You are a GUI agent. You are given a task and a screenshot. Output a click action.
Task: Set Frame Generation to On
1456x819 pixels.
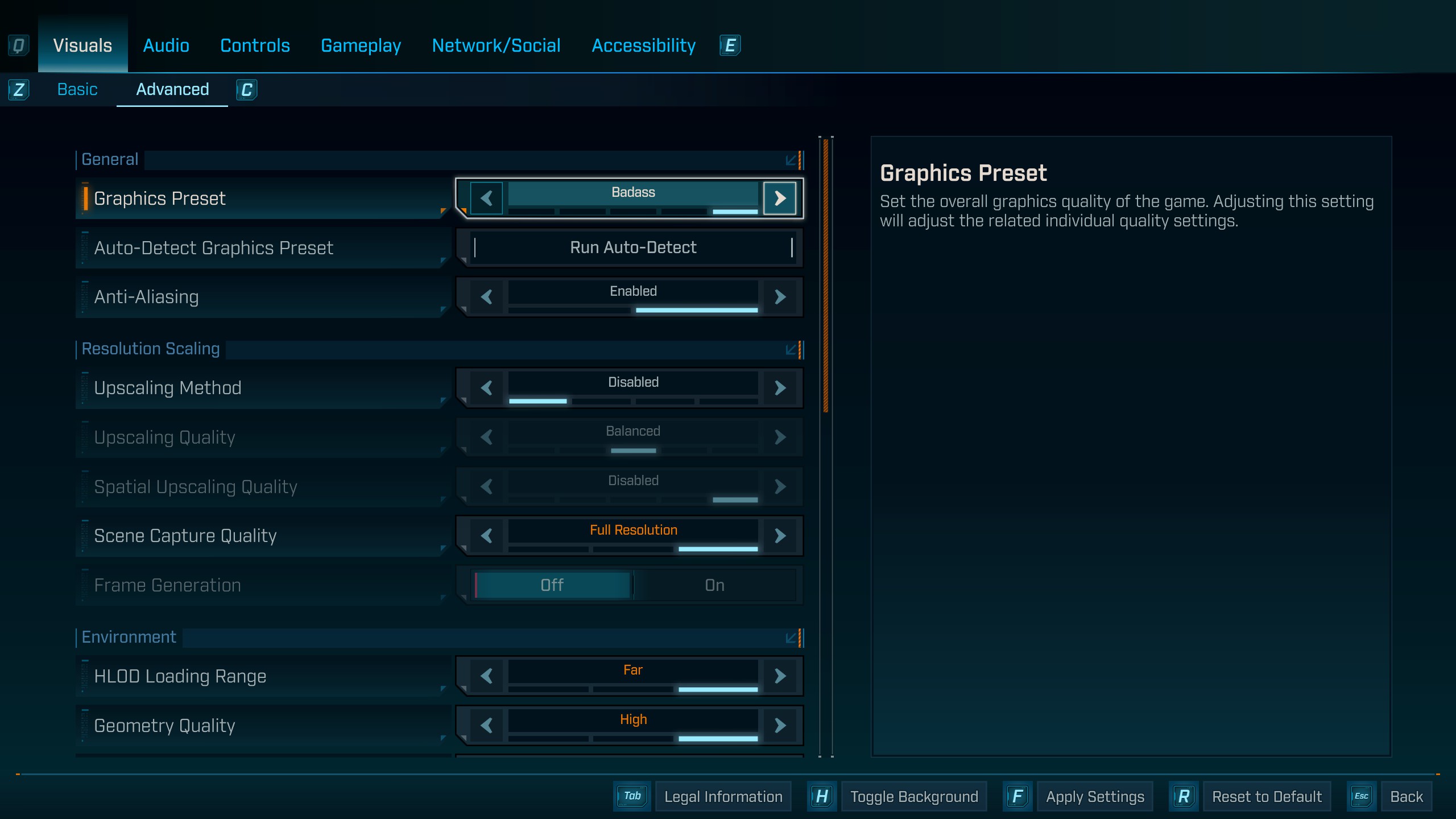[x=714, y=585]
